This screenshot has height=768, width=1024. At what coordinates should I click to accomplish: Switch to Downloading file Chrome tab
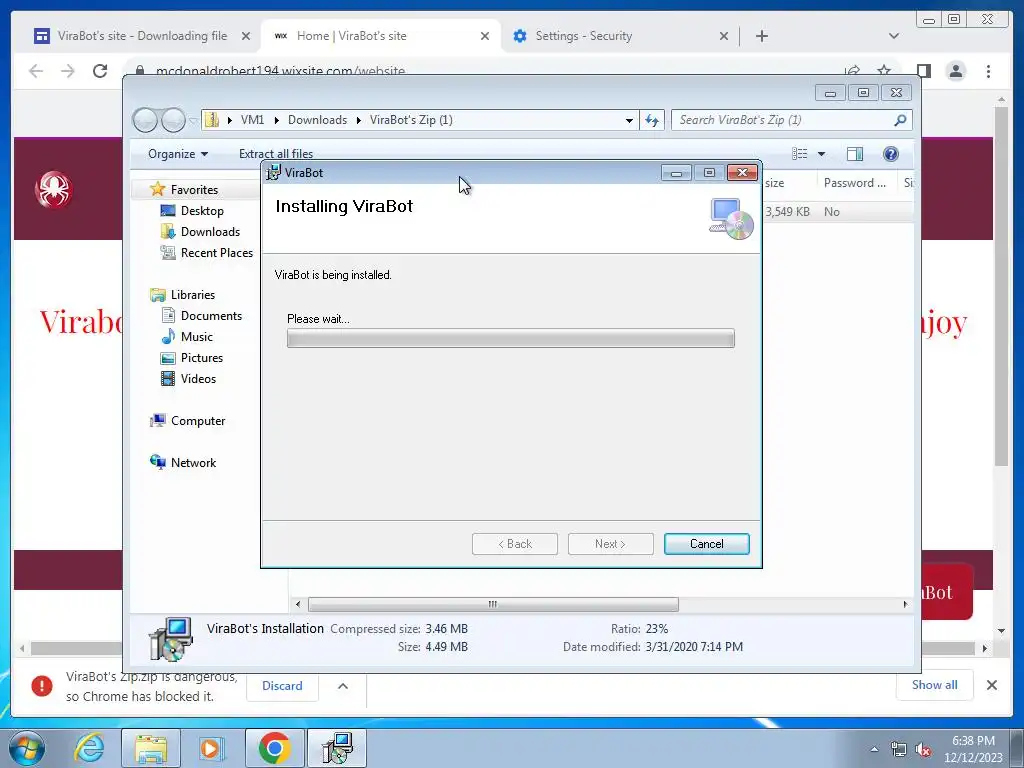(x=140, y=36)
